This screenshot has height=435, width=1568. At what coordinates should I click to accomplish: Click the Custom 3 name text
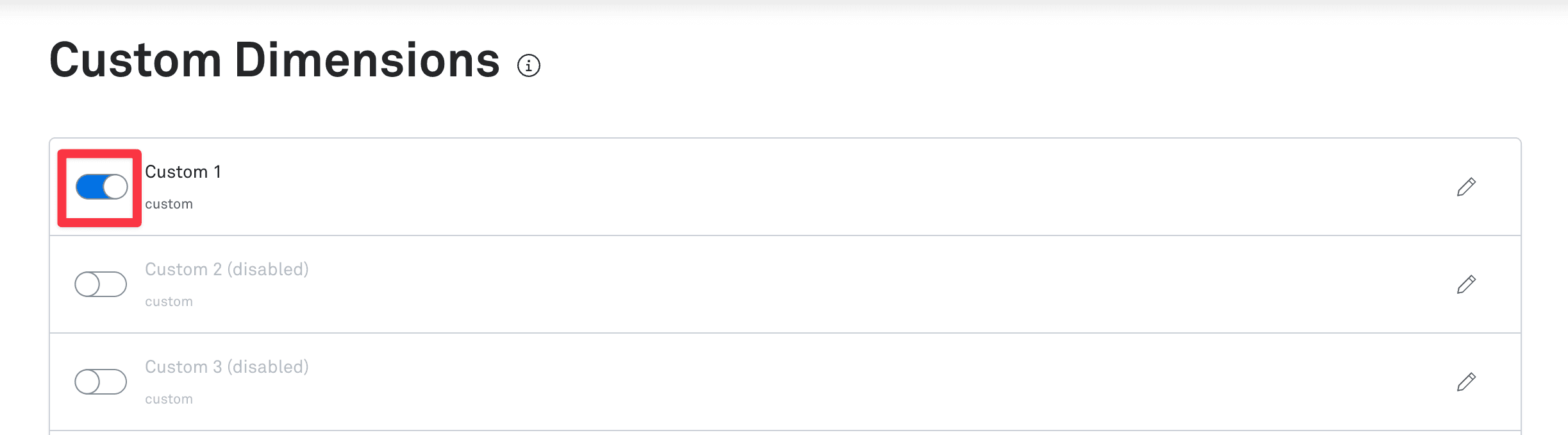[x=183, y=367]
